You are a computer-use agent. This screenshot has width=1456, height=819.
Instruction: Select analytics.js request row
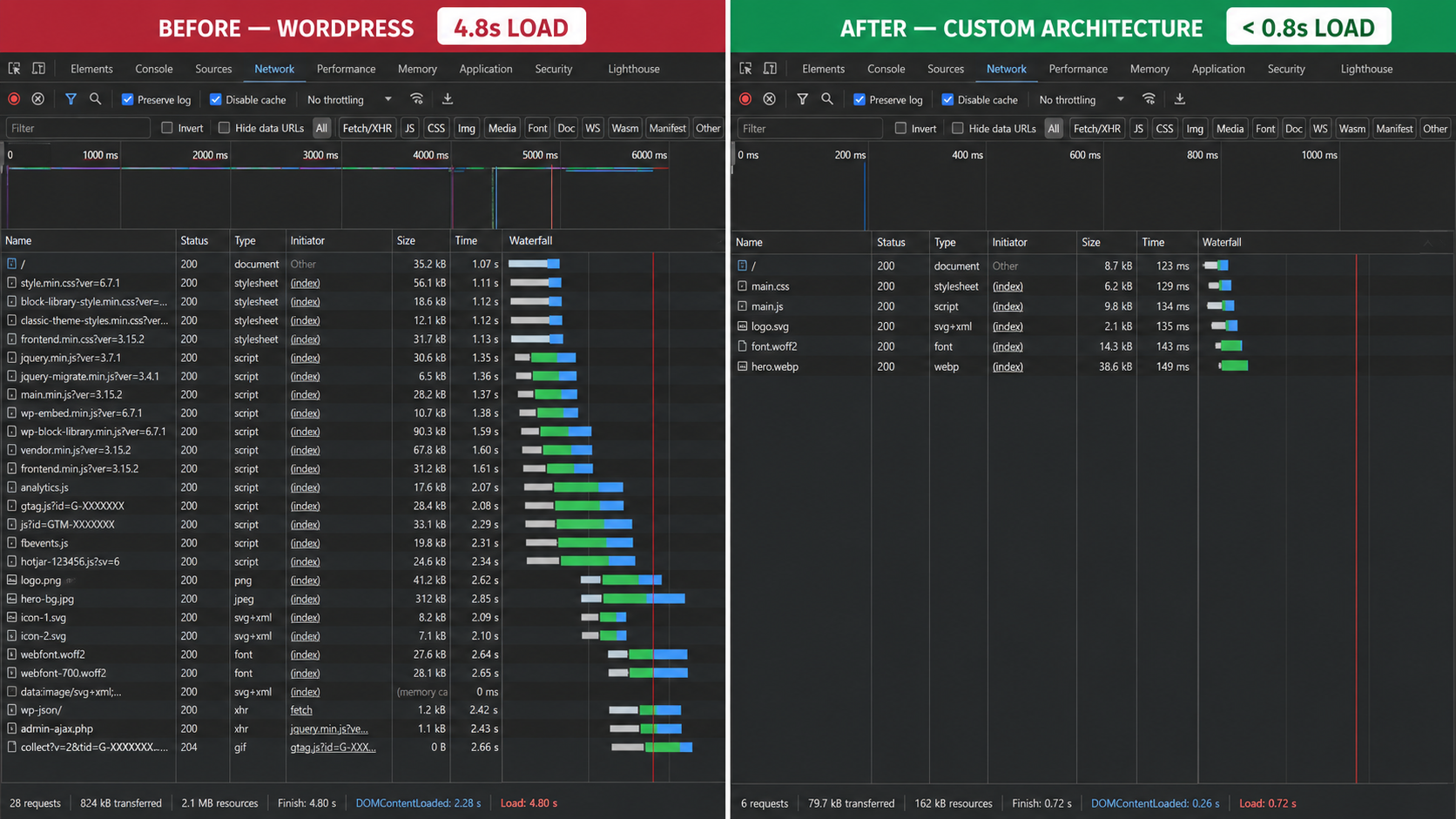point(363,487)
